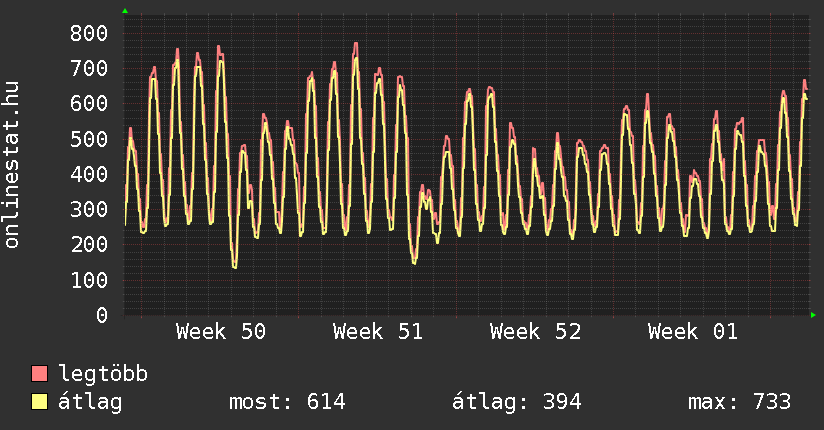Click the 0 y-axis tick label
Image resolution: width=824 pixels, height=430 pixels.
pos(101,315)
